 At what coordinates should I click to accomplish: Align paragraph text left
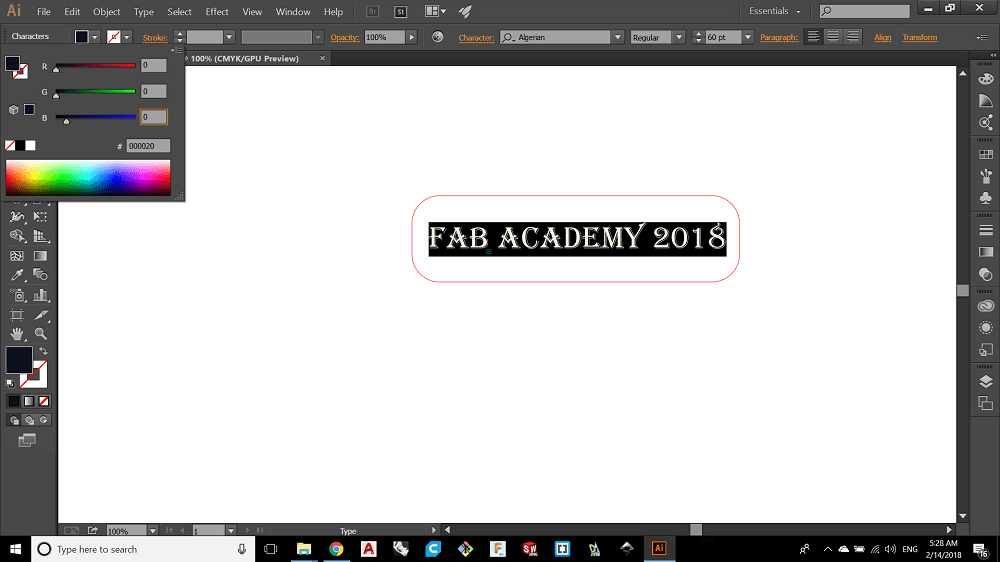(813, 37)
